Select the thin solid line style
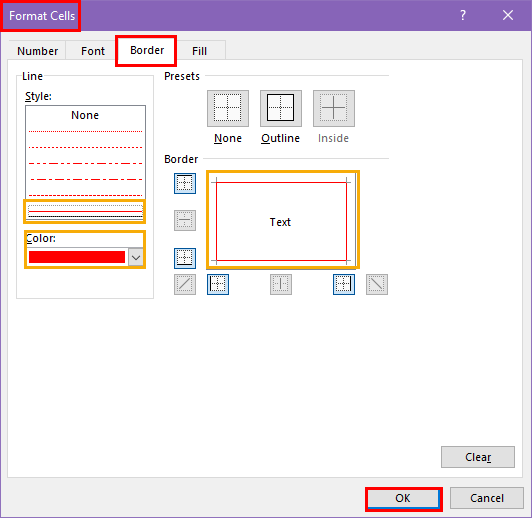The height and width of the screenshot is (518, 532). pos(85,212)
